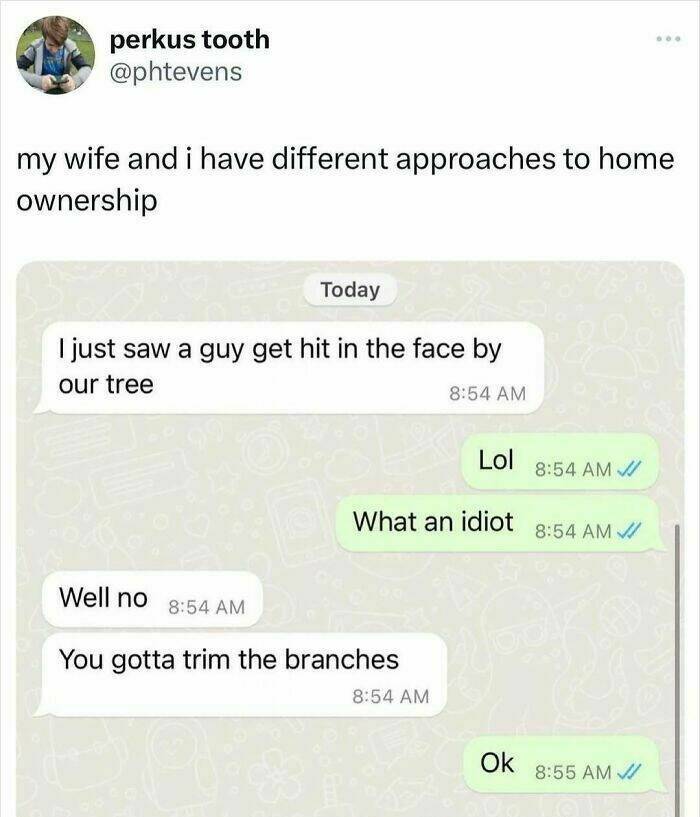Viewport: 700px width, 817px height.
Task: Click the tweet text about home ownership
Action: pos(345,179)
